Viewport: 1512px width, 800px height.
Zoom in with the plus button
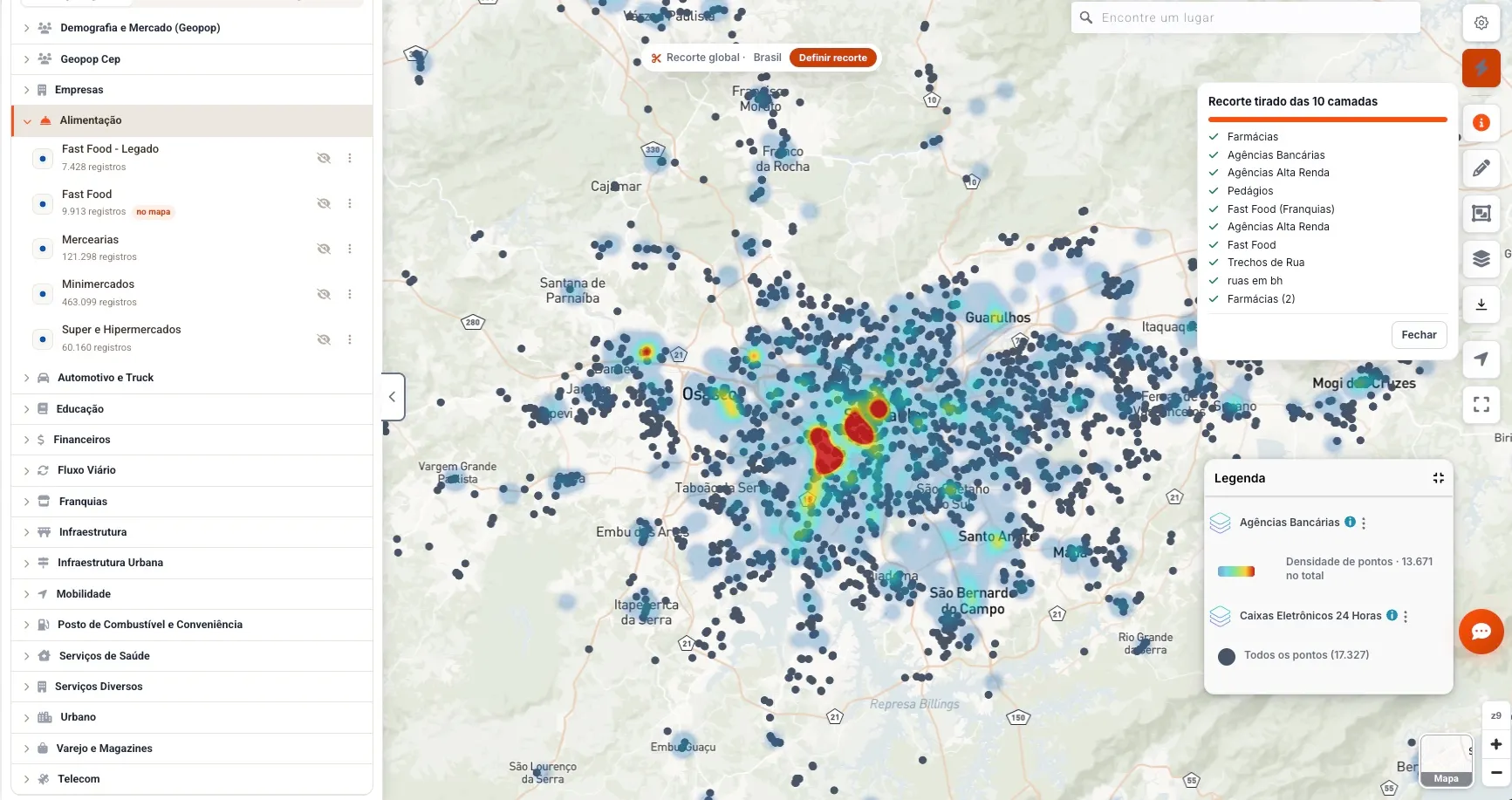(1495, 744)
